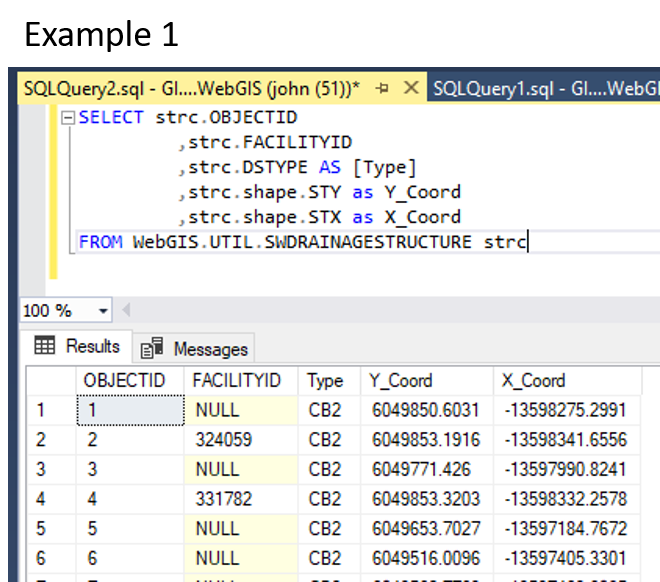This screenshot has height=582, width=660.
Task: Select the Type column header
Action: point(329,380)
